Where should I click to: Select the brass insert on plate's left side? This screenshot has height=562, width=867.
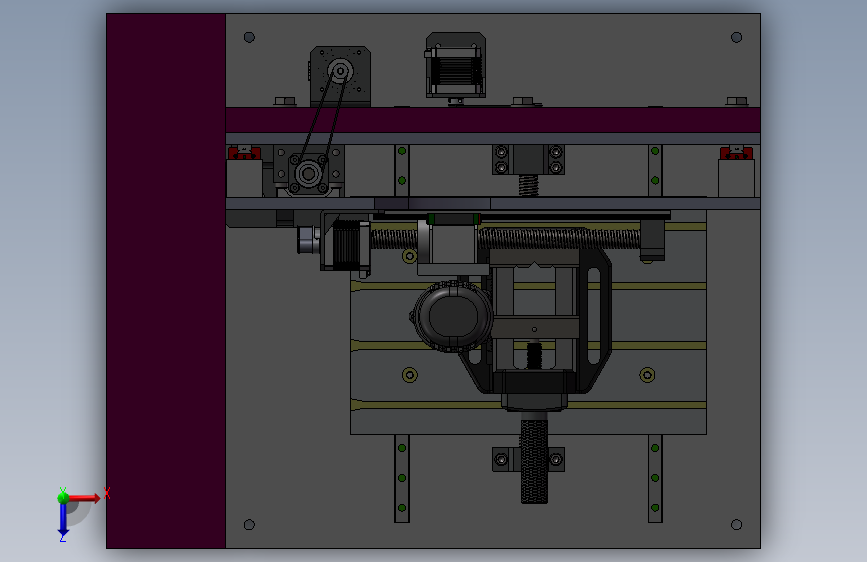coord(410,375)
